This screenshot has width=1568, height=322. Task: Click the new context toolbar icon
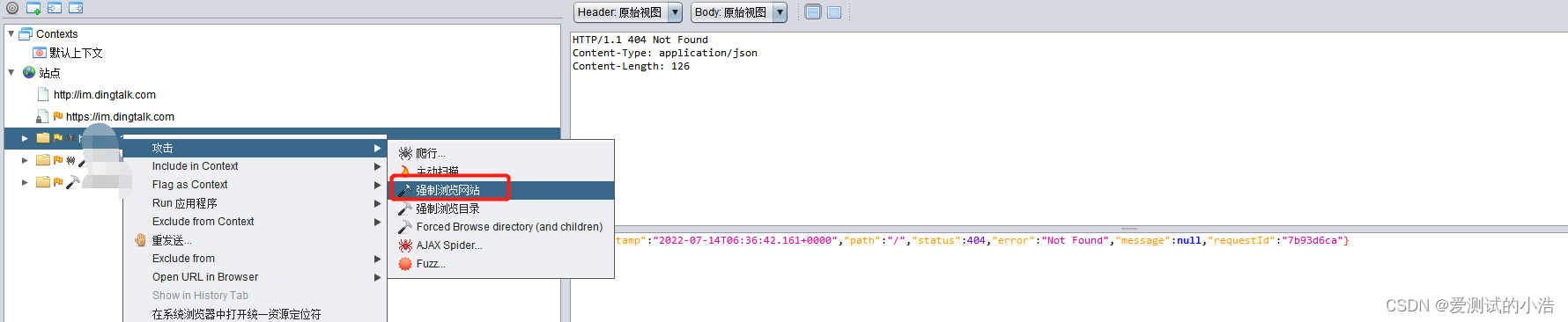coord(33,9)
